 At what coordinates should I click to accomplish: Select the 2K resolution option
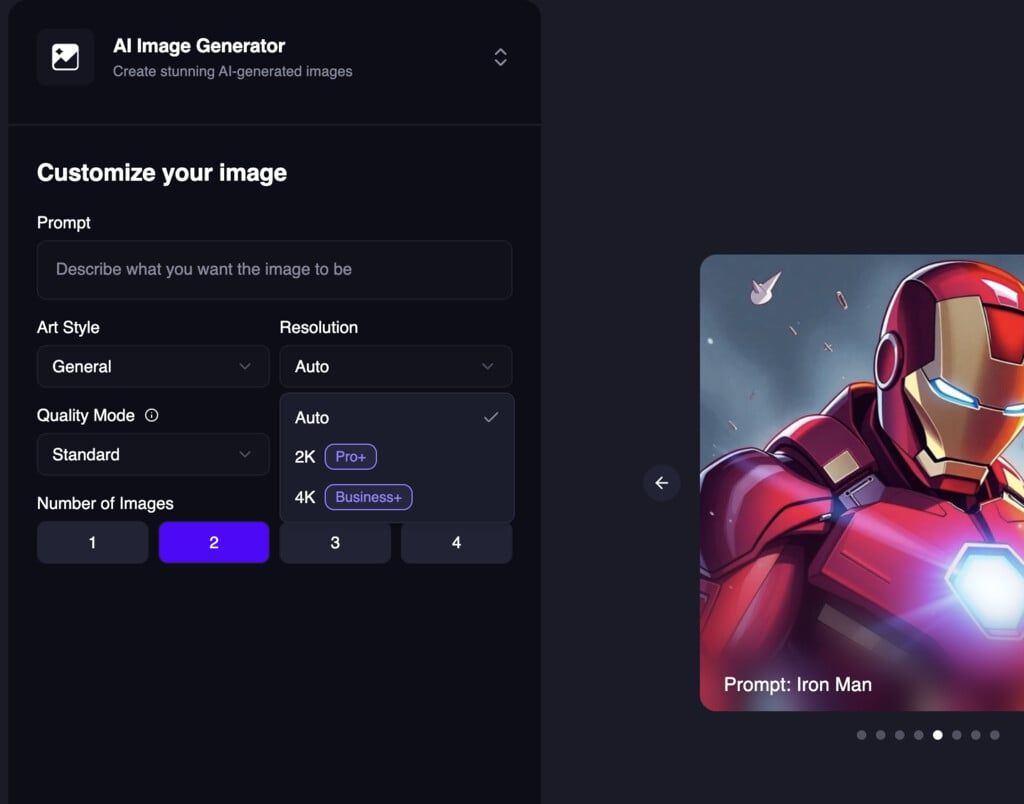[x=396, y=457]
